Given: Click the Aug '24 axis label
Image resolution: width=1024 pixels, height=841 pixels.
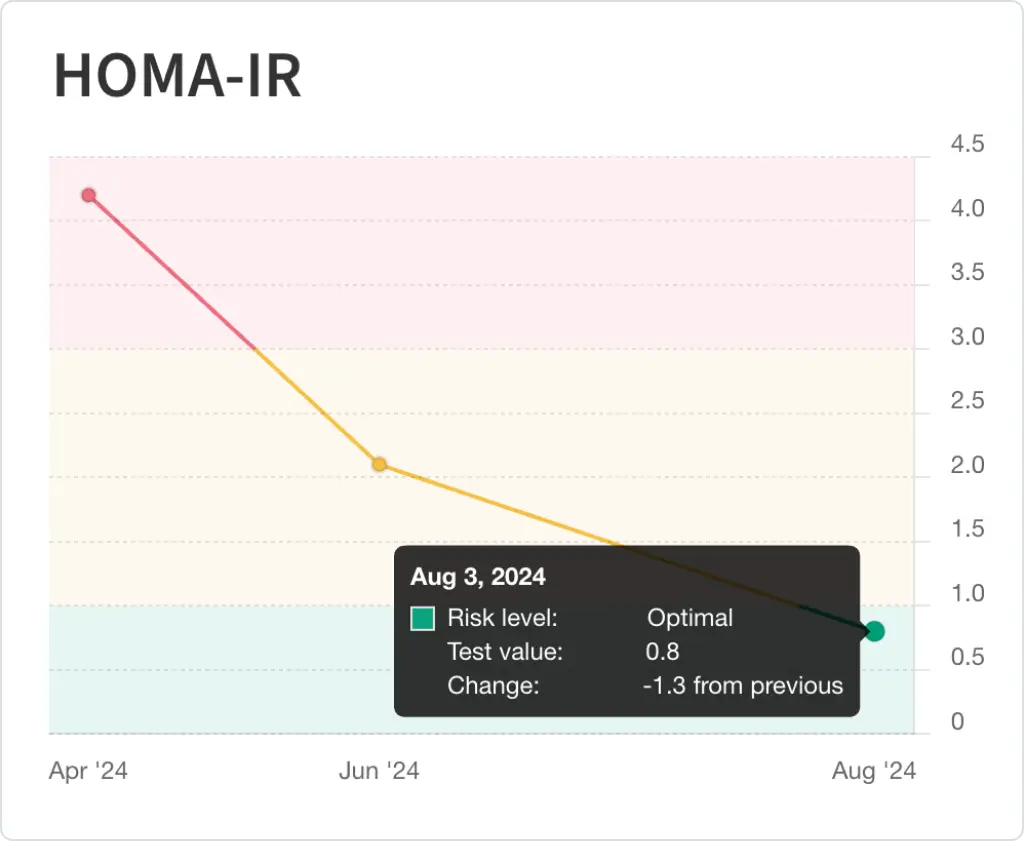Looking at the screenshot, I should click(x=874, y=771).
